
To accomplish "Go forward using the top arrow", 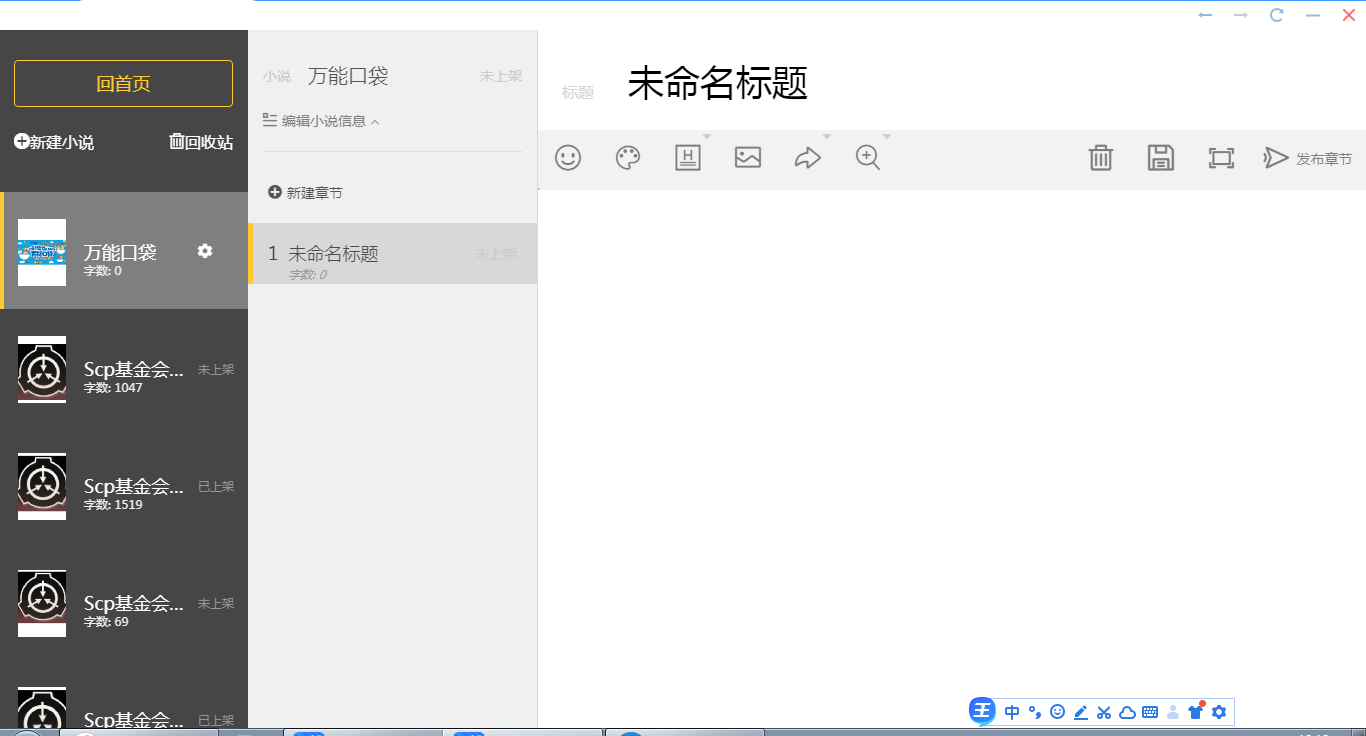I will [1241, 15].
